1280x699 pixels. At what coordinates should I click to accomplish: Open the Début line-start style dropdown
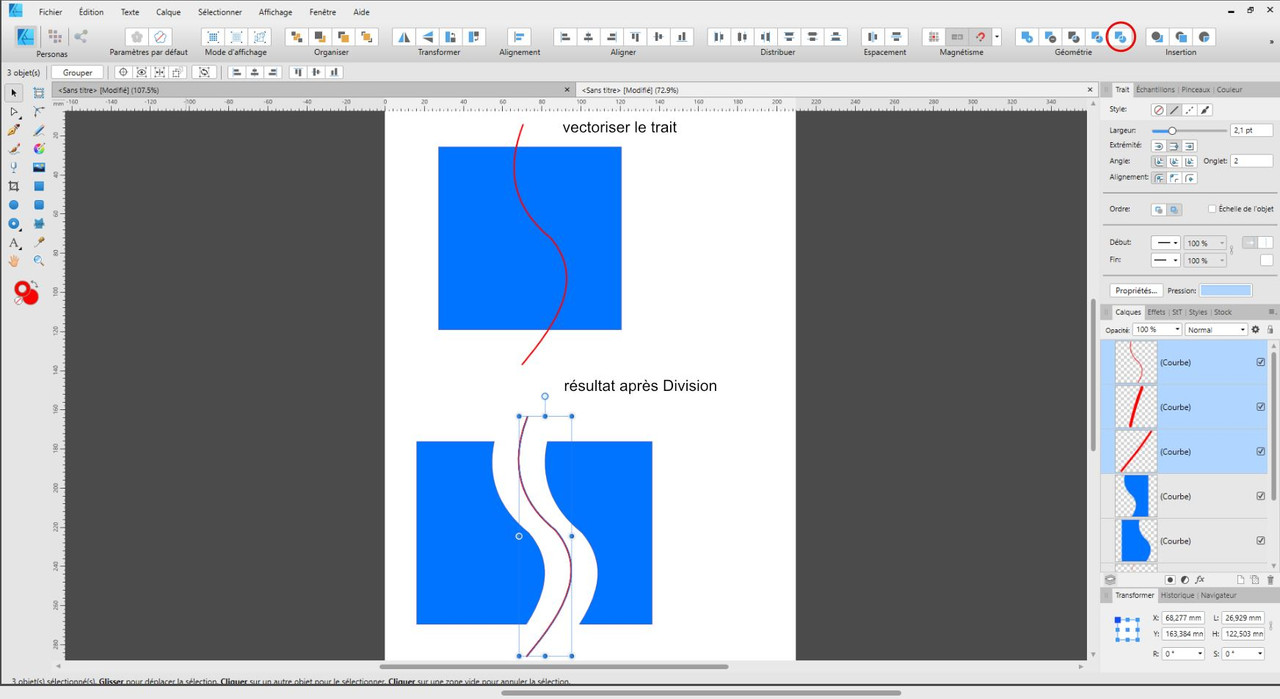tap(1165, 243)
